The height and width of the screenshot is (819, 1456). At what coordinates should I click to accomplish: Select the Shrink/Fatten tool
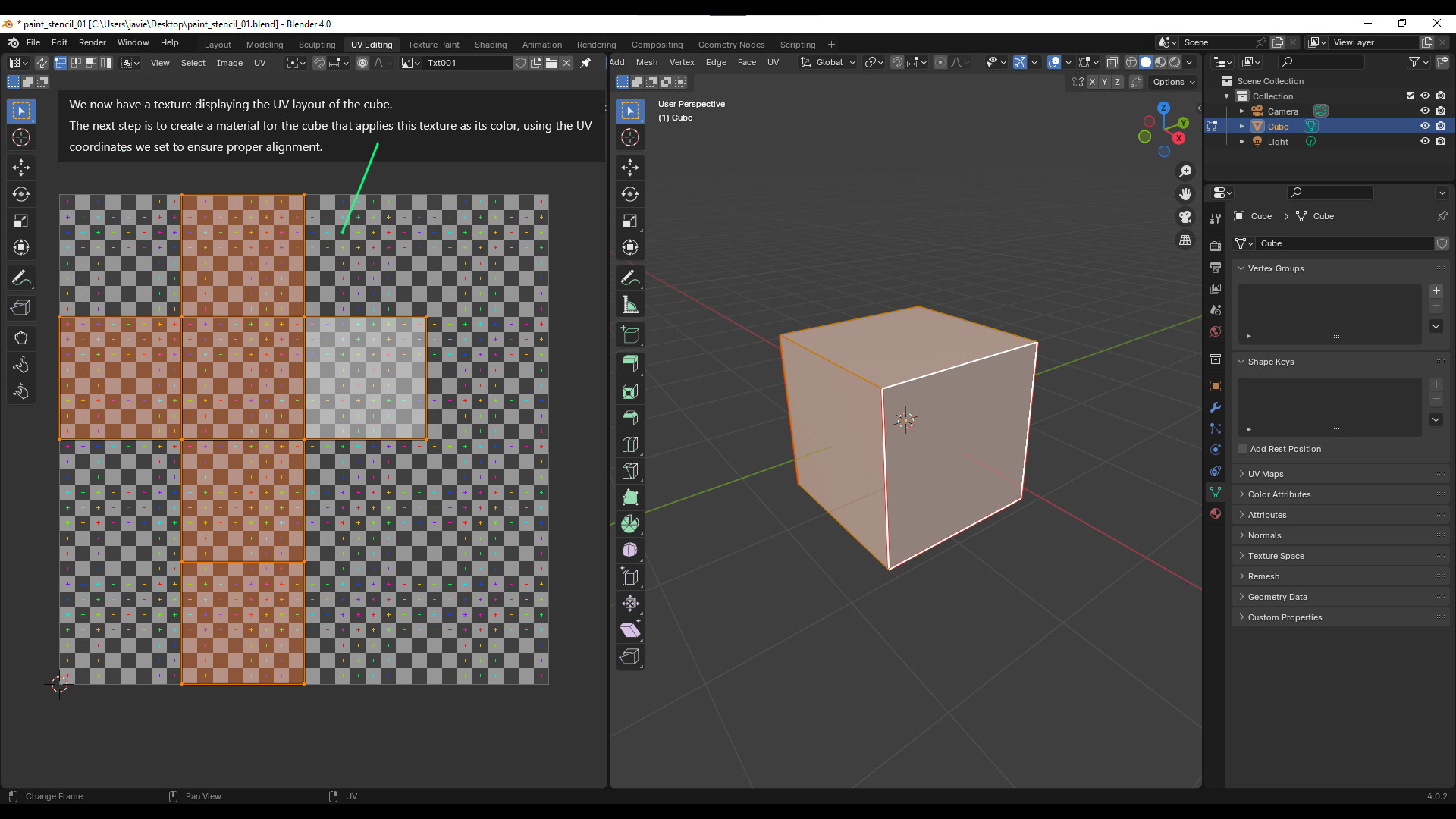(630, 603)
